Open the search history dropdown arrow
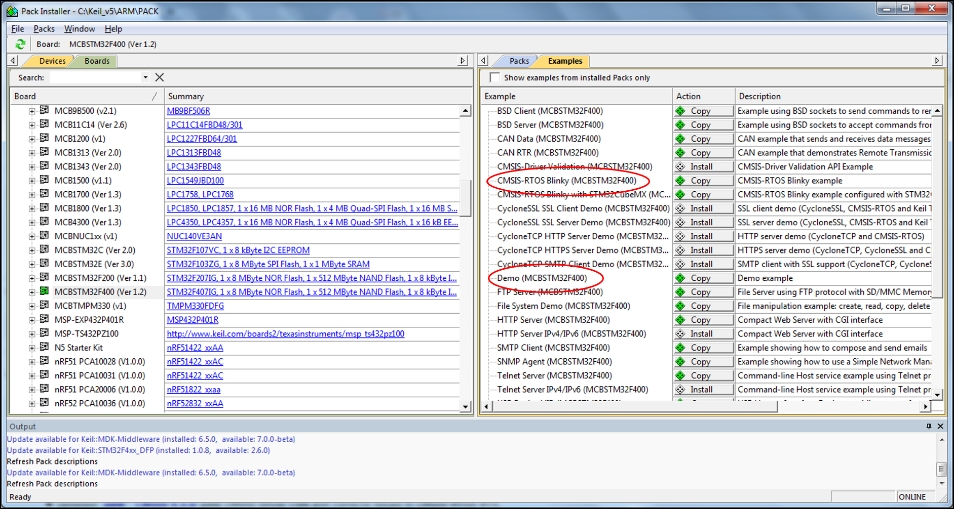Screen dimensions: 954x509 (145, 77)
